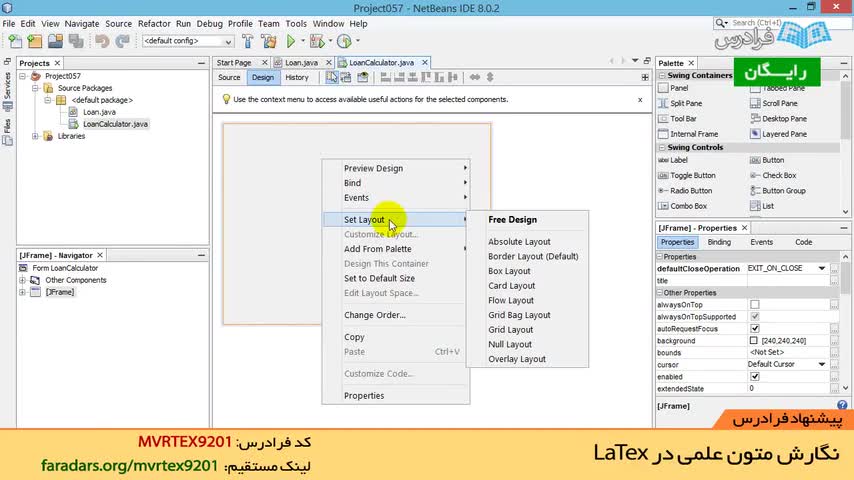The height and width of the screenshot is (480, 854).
Task: Open the Run Project dropdown arrow
Action: pos(303,41)
